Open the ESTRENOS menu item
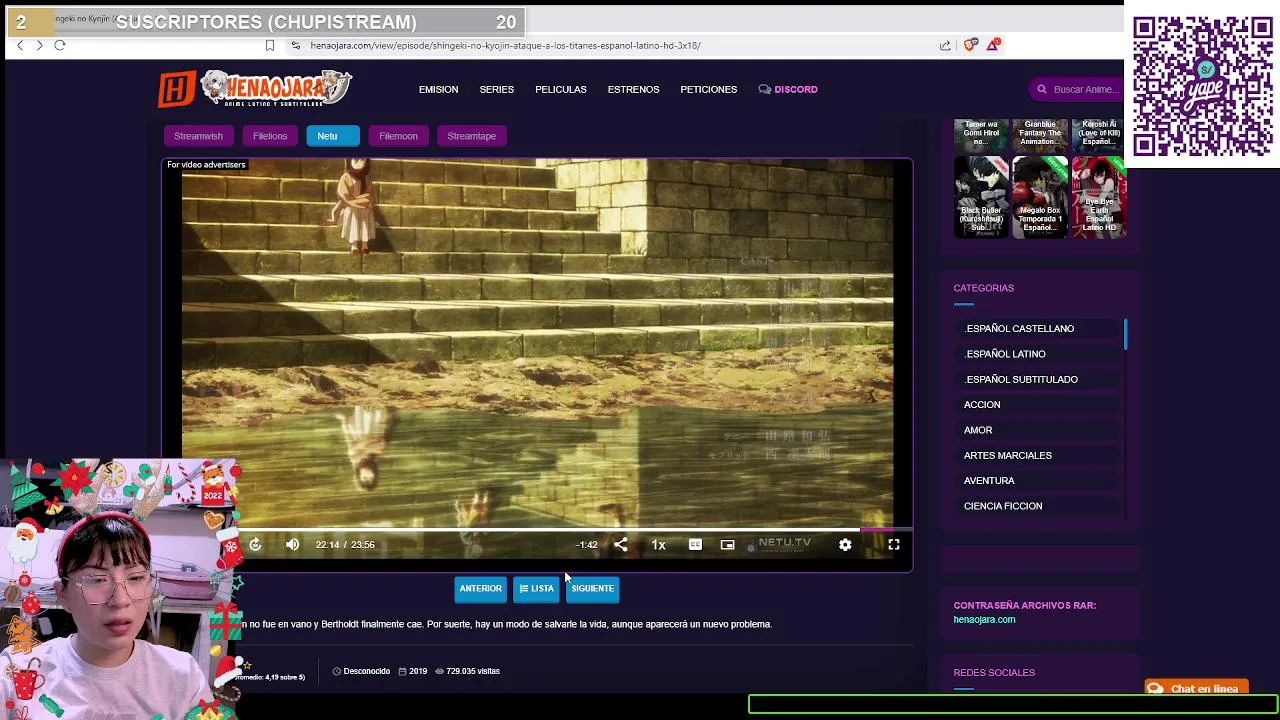The width and height of the screenshot is (1280, 720). pos(633,89)
